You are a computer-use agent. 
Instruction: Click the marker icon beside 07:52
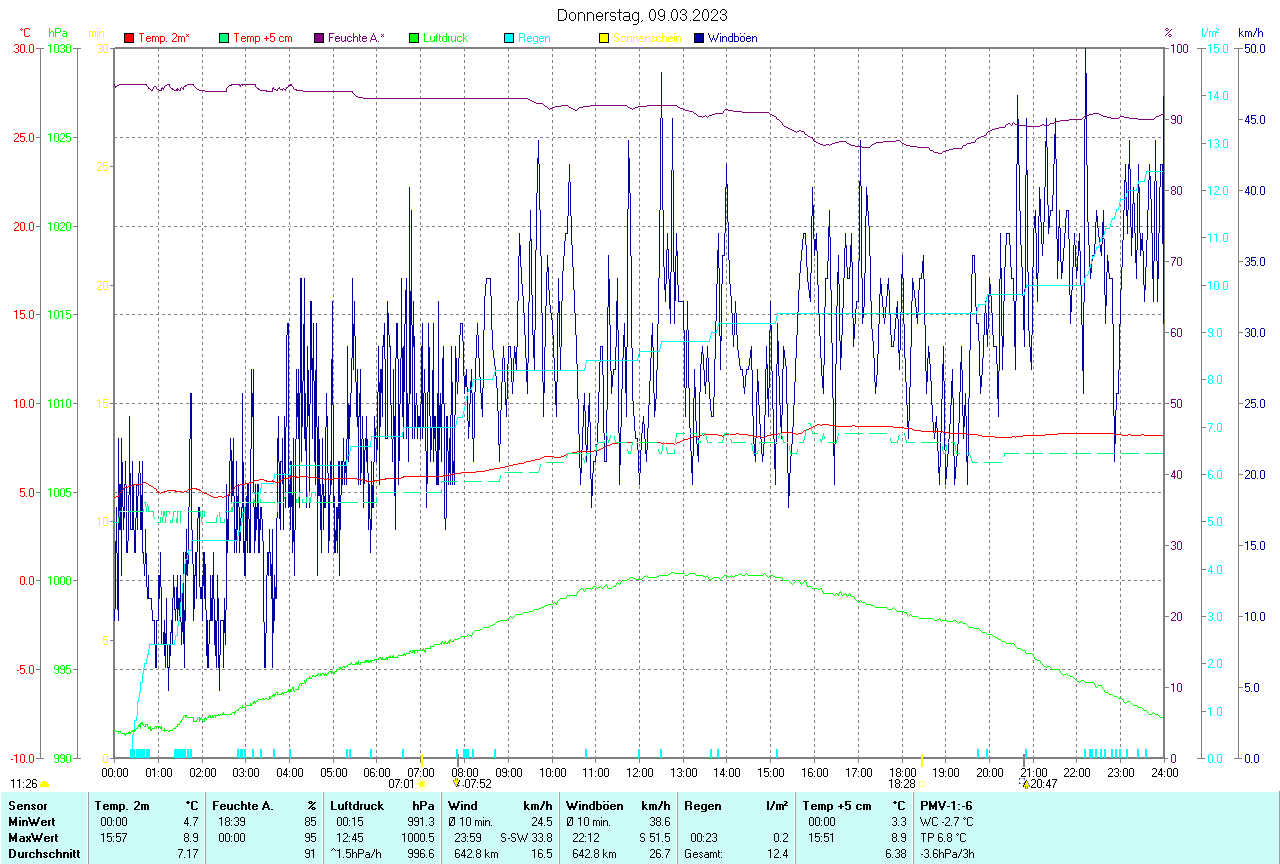(x=457, y=783)
